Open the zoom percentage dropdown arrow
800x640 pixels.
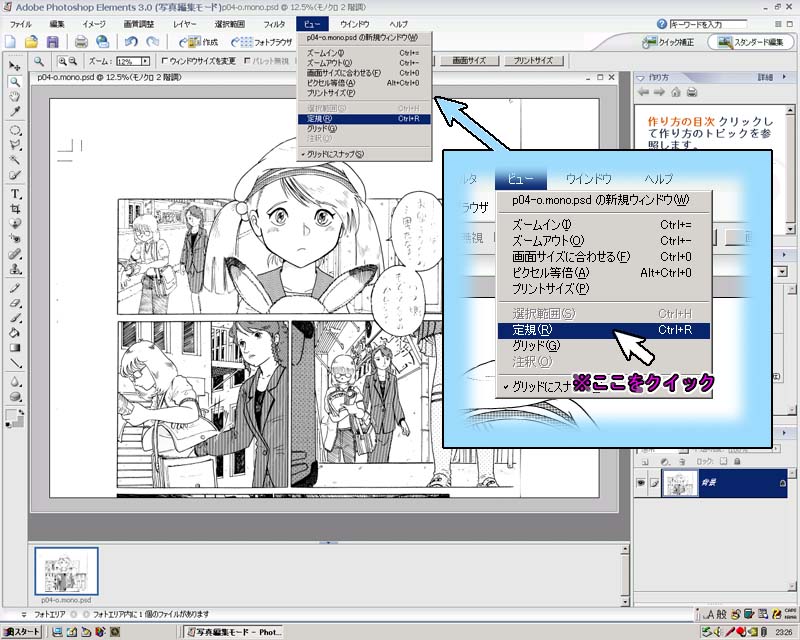coord(145,61)
